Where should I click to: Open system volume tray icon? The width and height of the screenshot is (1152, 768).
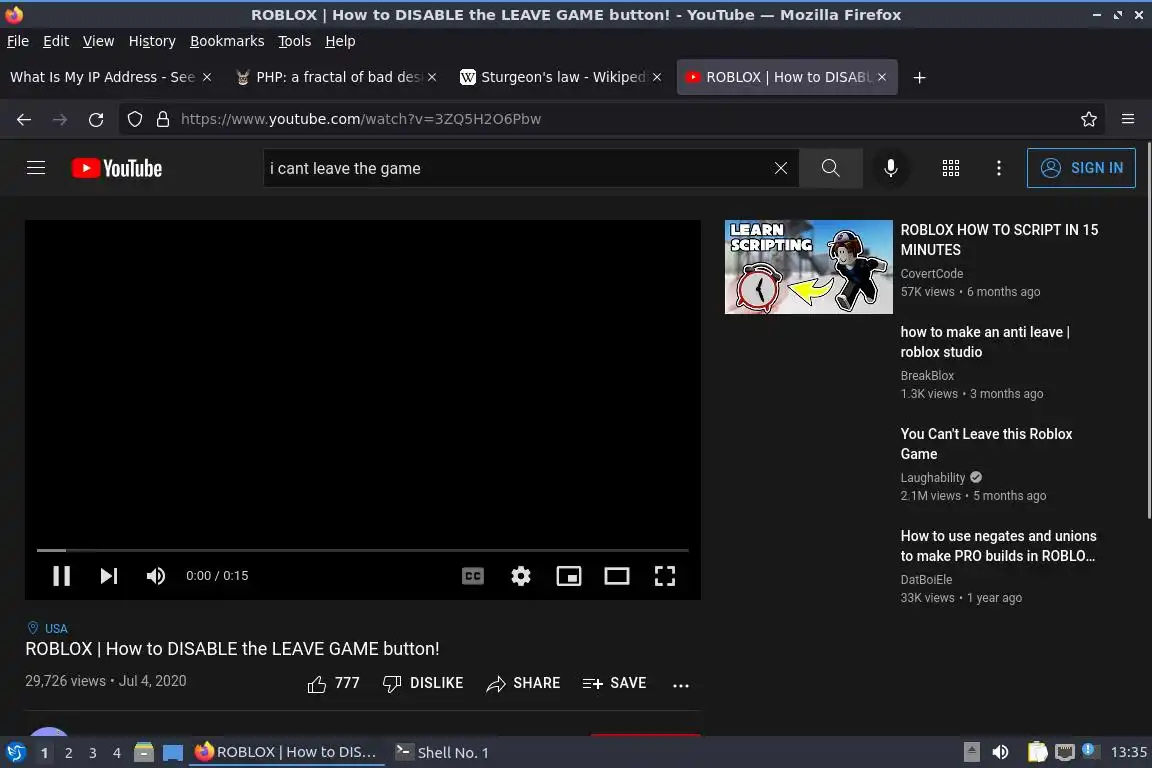(1000, 752)
